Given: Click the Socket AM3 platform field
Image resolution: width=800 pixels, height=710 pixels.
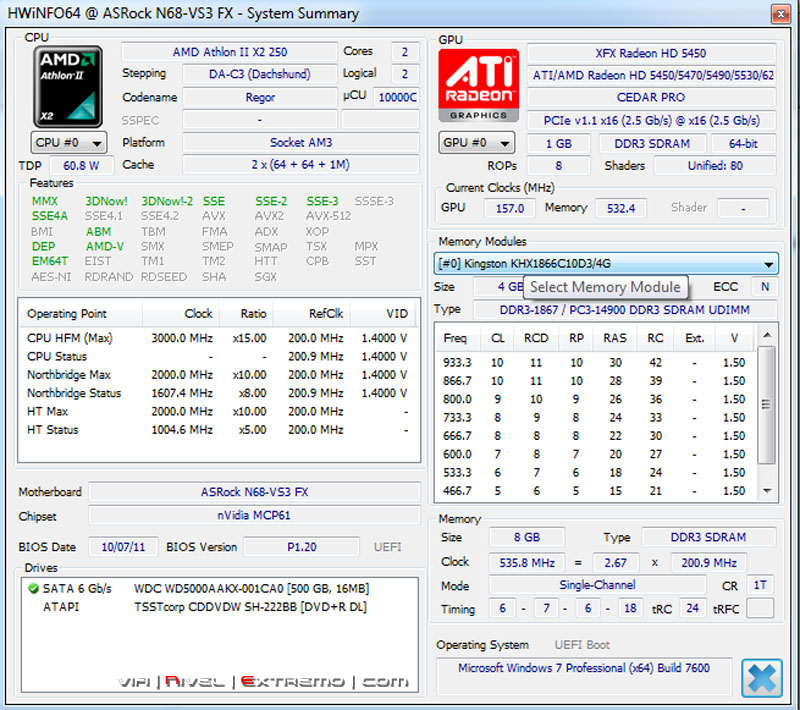Looking at the screenshot, I should pyautogui.click(x=301, y=142).
